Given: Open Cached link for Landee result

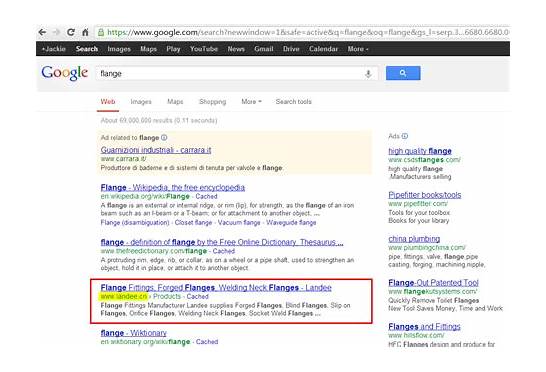Looking at the screenshot, I should point(197,296).
